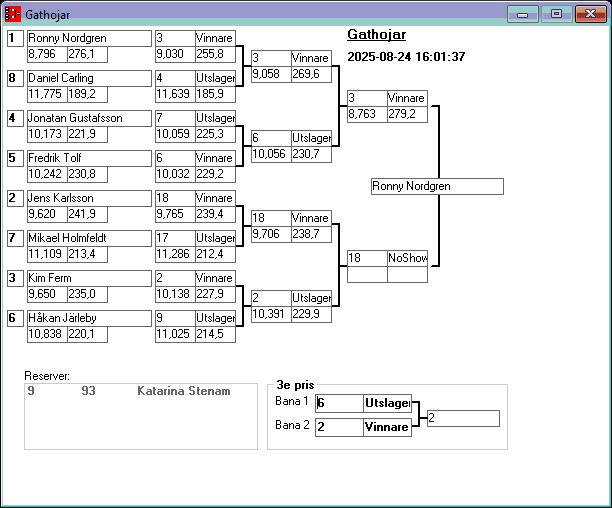Close the Gathojar window

click(591, 14)
